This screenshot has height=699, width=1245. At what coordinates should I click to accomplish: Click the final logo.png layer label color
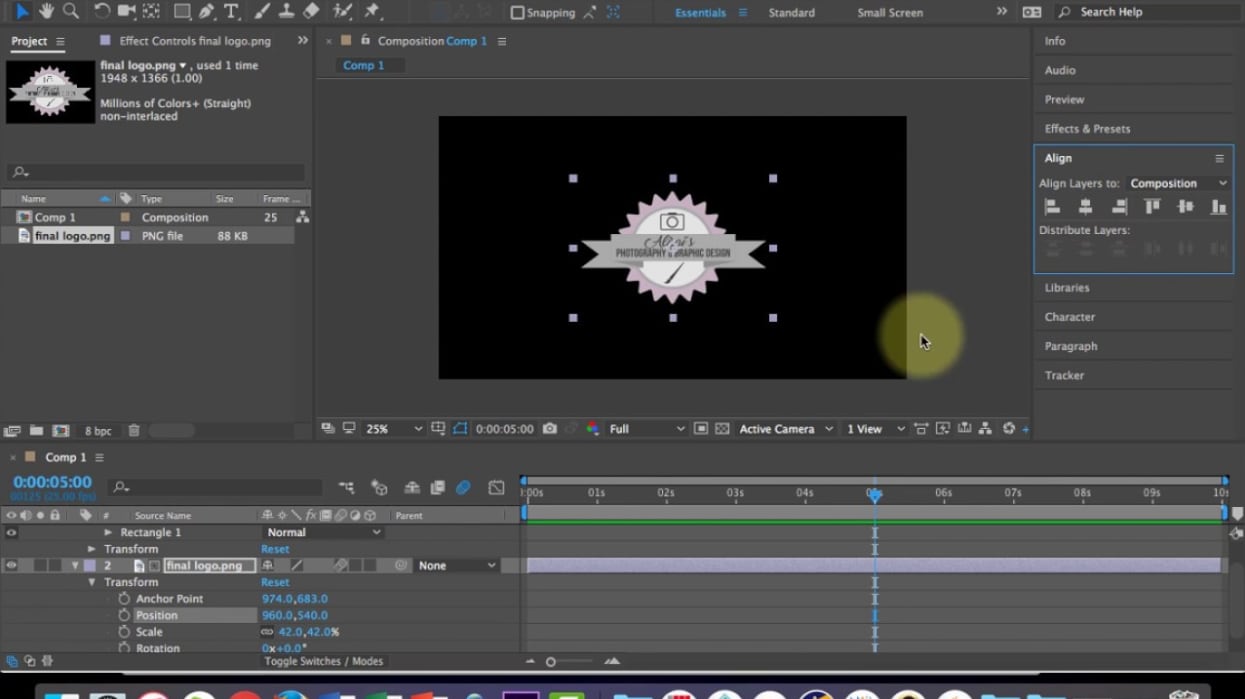[89, 566]
